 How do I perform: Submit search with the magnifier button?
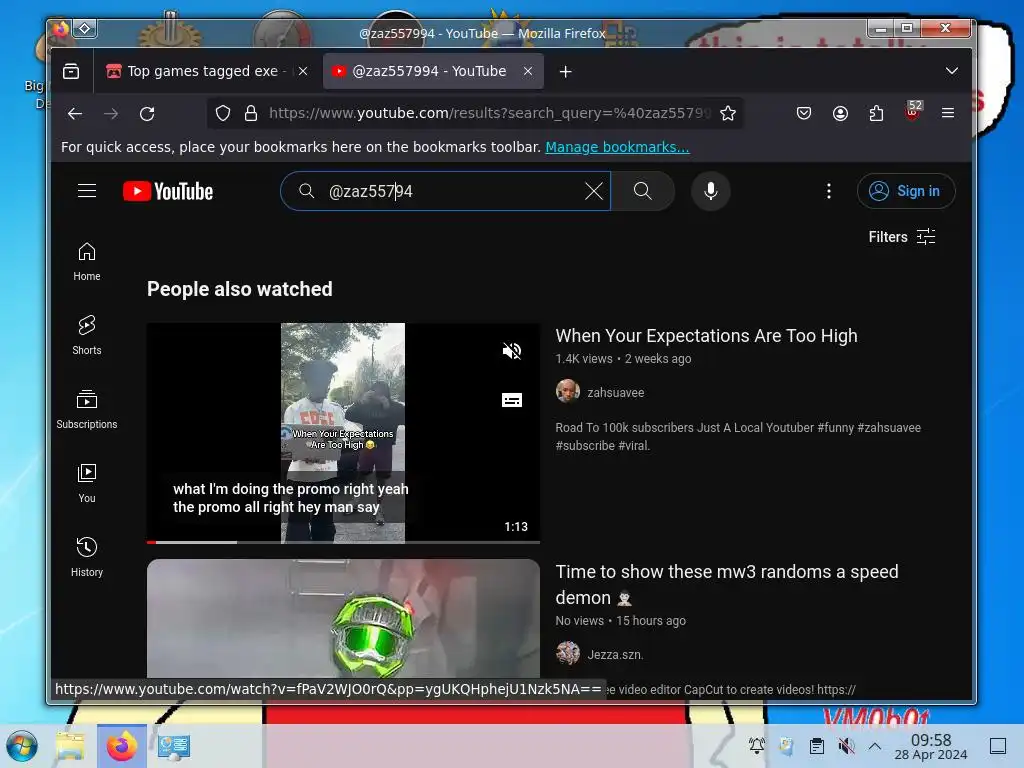(x=643, y=191)
